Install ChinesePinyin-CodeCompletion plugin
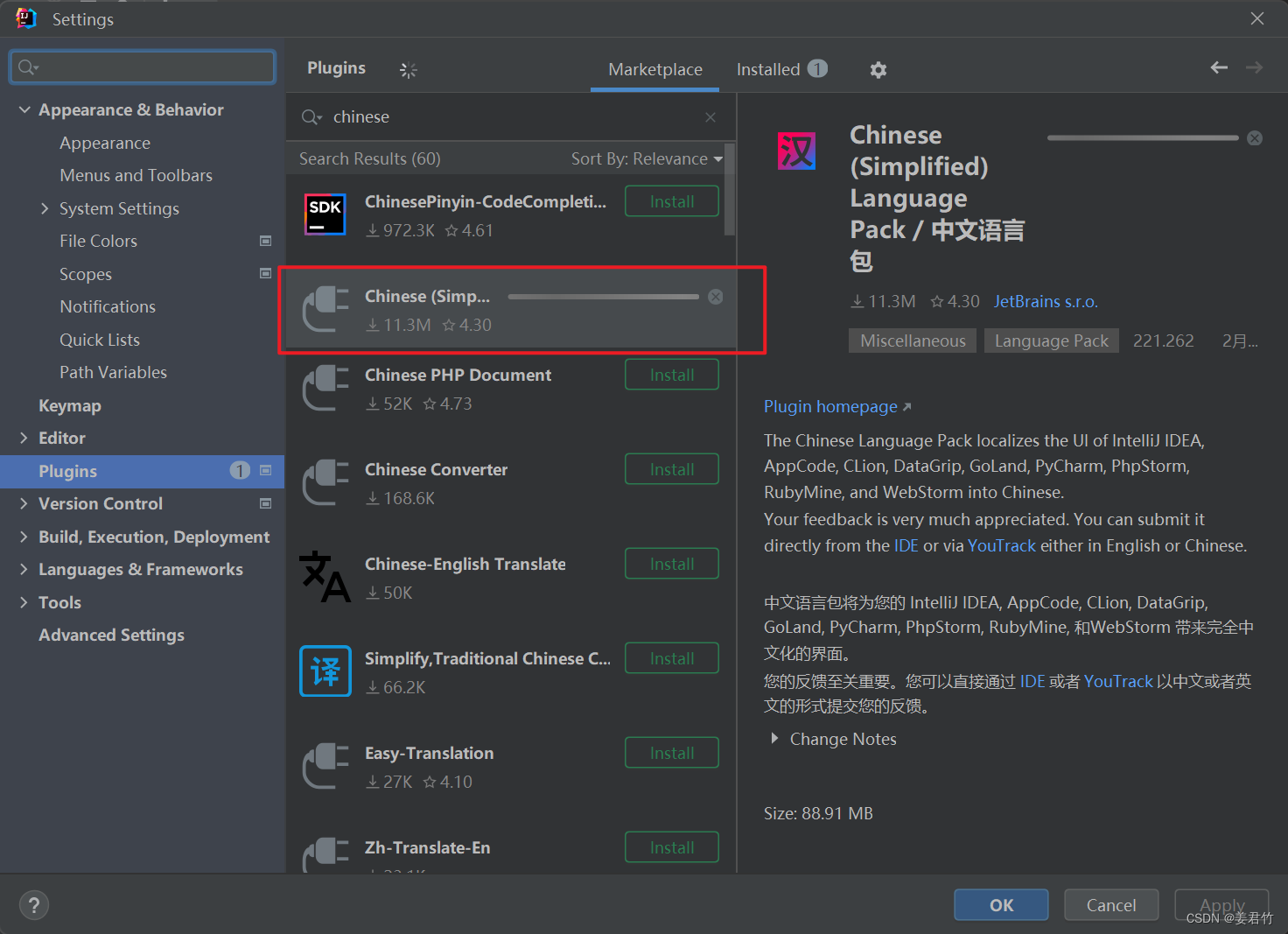The height and width of the screenshot is (934, 1288). [672, 201]
